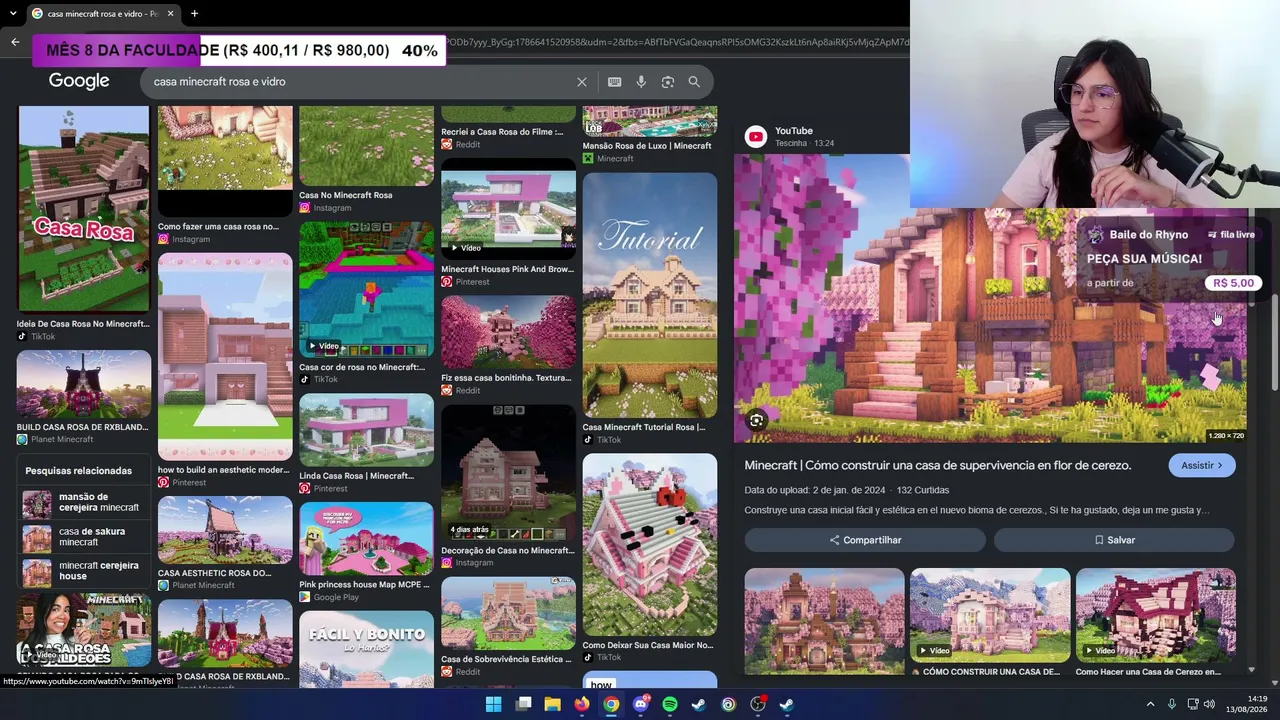This screenshot has height=720, width=1280.
Task: Click 'Minecraft Houses Pink And Brow...' caption
Action: point(507,269)
